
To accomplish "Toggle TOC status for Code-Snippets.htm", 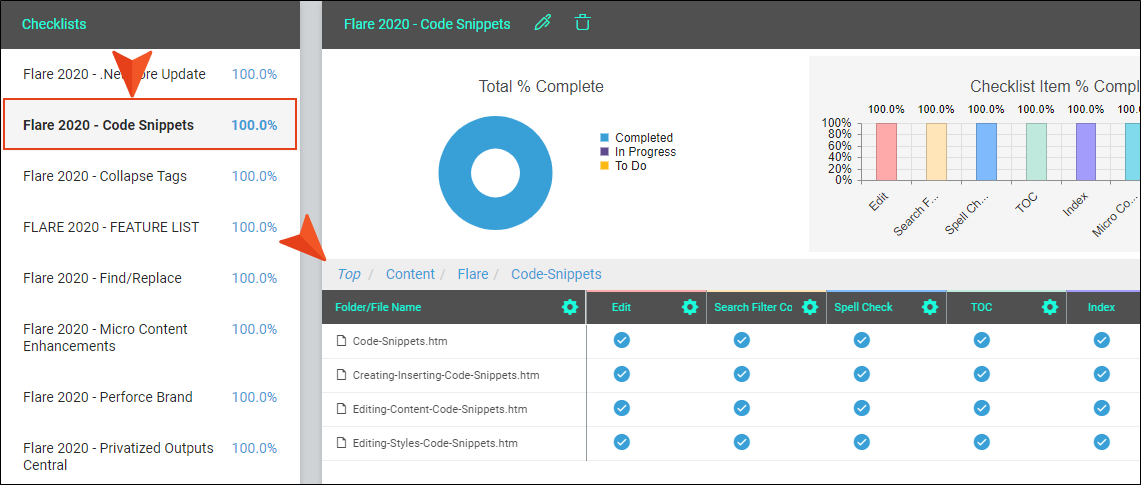I will point(982,340).
